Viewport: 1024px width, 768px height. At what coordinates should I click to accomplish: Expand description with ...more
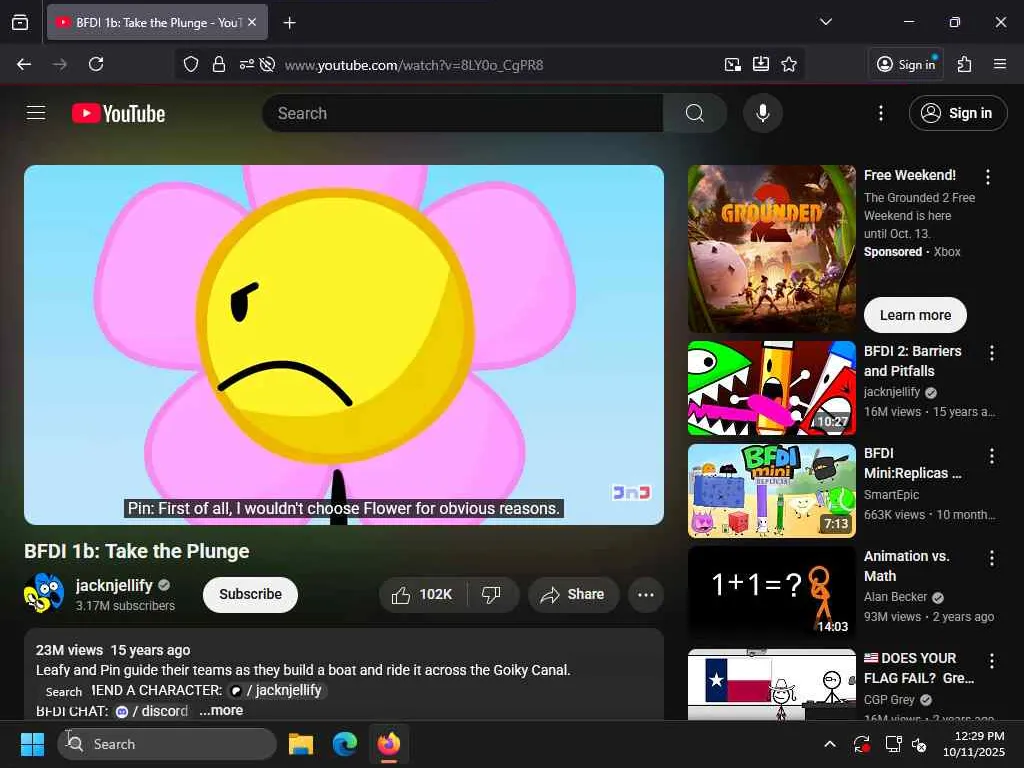point(221,711)
